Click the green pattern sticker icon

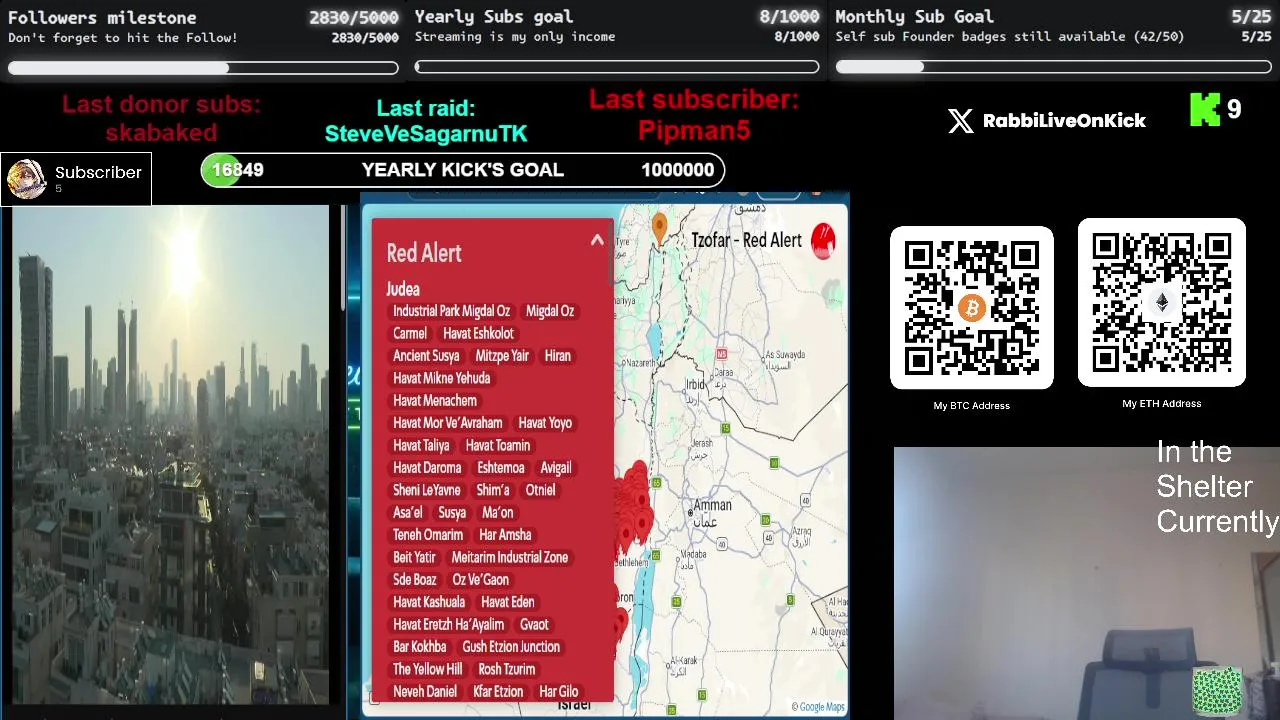click(1217, 691)
